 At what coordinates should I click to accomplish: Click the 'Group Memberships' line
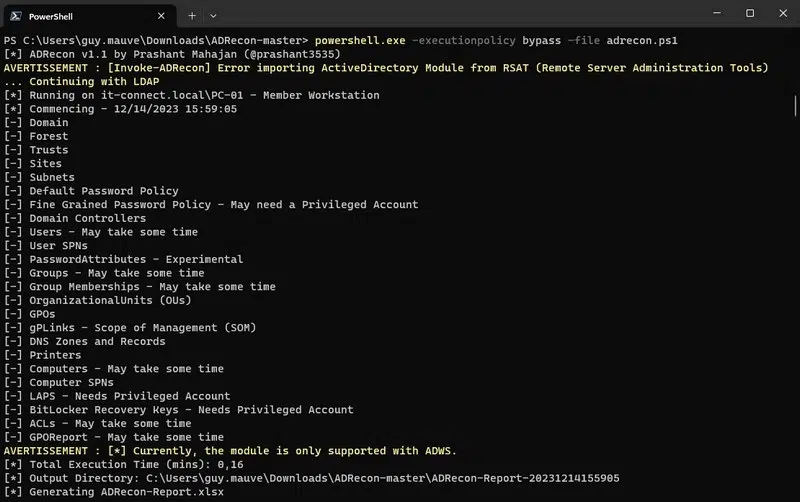click(x=140, y=287)
